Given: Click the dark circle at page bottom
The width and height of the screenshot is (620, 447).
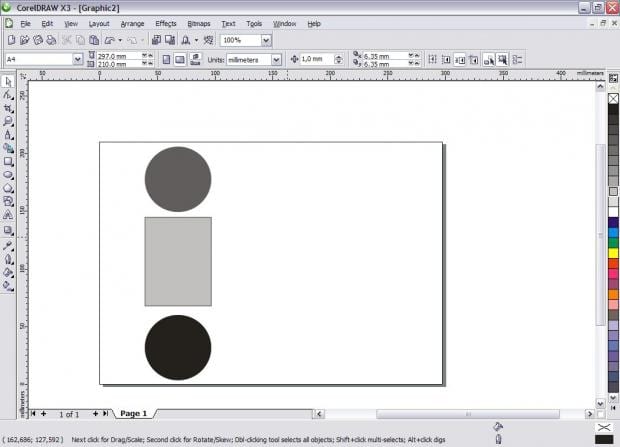Looking at the screenshot, I should (x=178, y=347).
